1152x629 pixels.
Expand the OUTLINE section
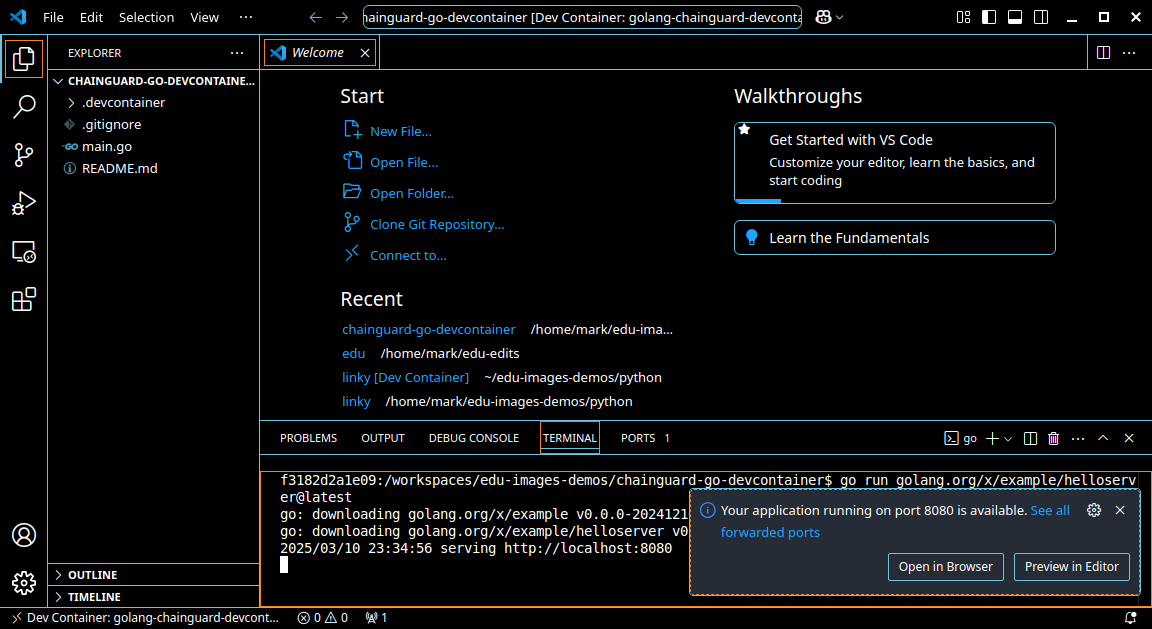(155, 575)
